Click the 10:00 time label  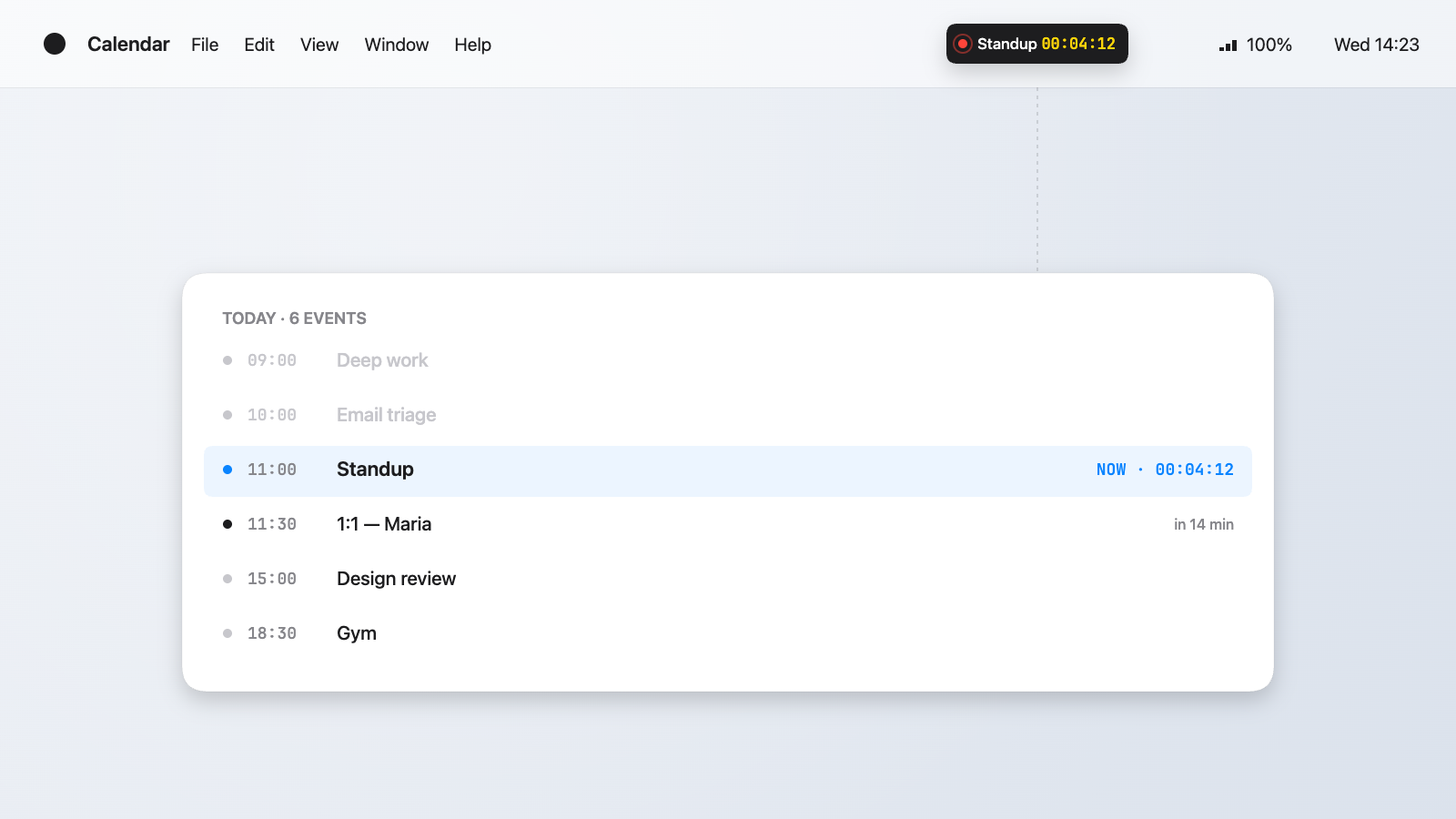tap(272, 415)
